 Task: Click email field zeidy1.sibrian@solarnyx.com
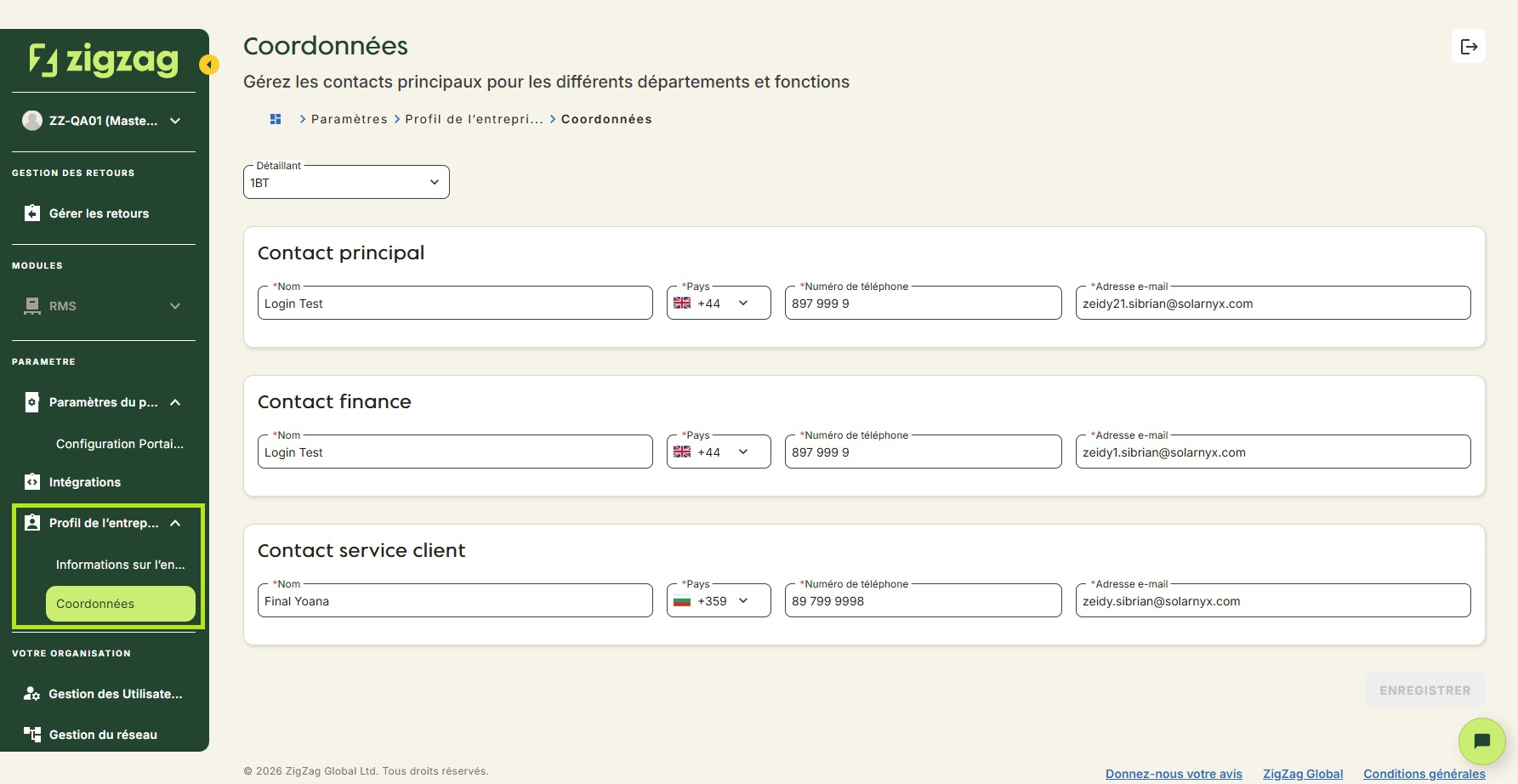1273,452
